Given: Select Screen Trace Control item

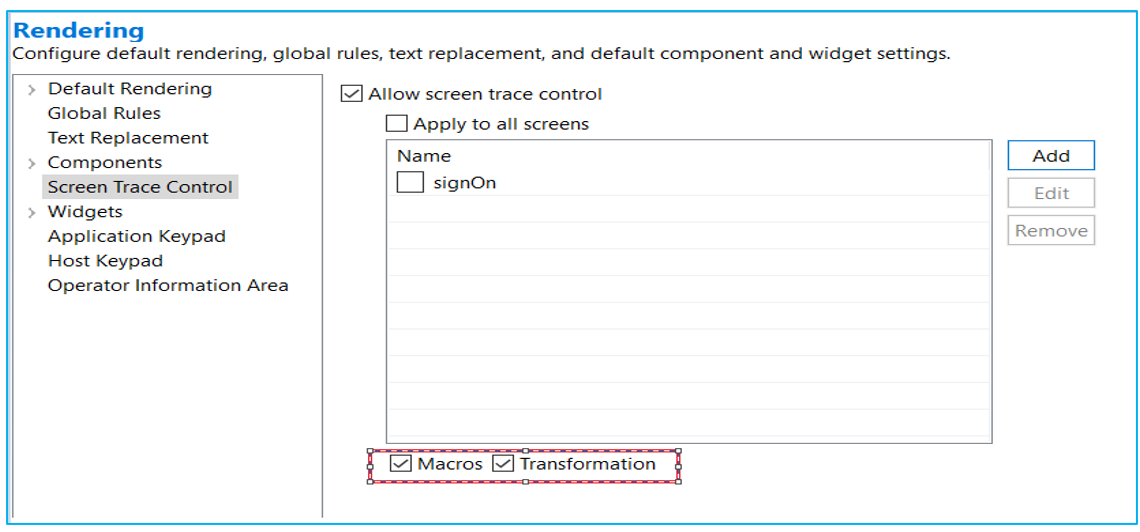Looking at the screenshot, I should (x=140, y=187).
